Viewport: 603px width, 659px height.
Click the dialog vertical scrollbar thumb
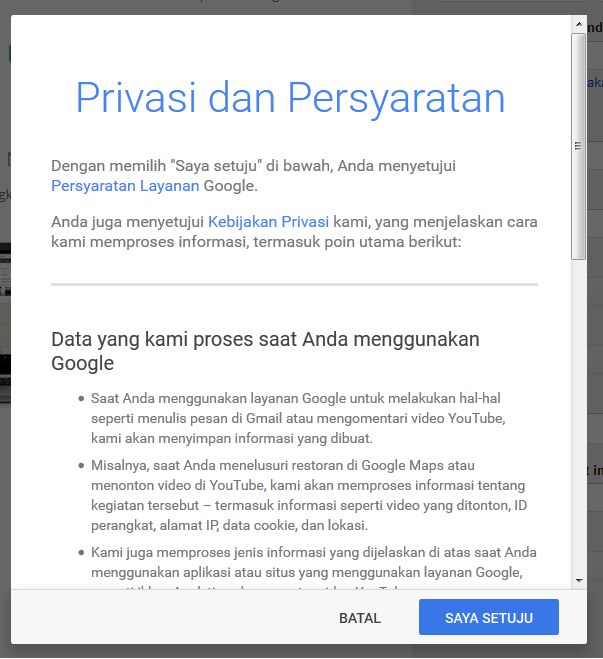click(x=579, y=146)
